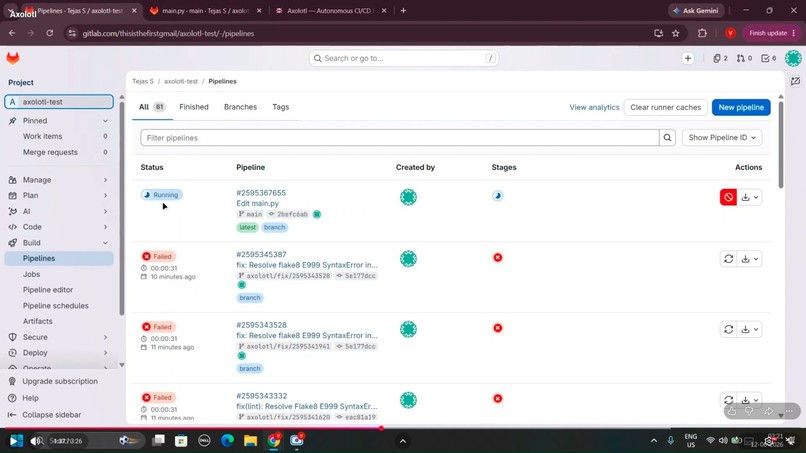806x453 pixels.
Task: Switch to main.py browser tab
Action: point(206,11)
